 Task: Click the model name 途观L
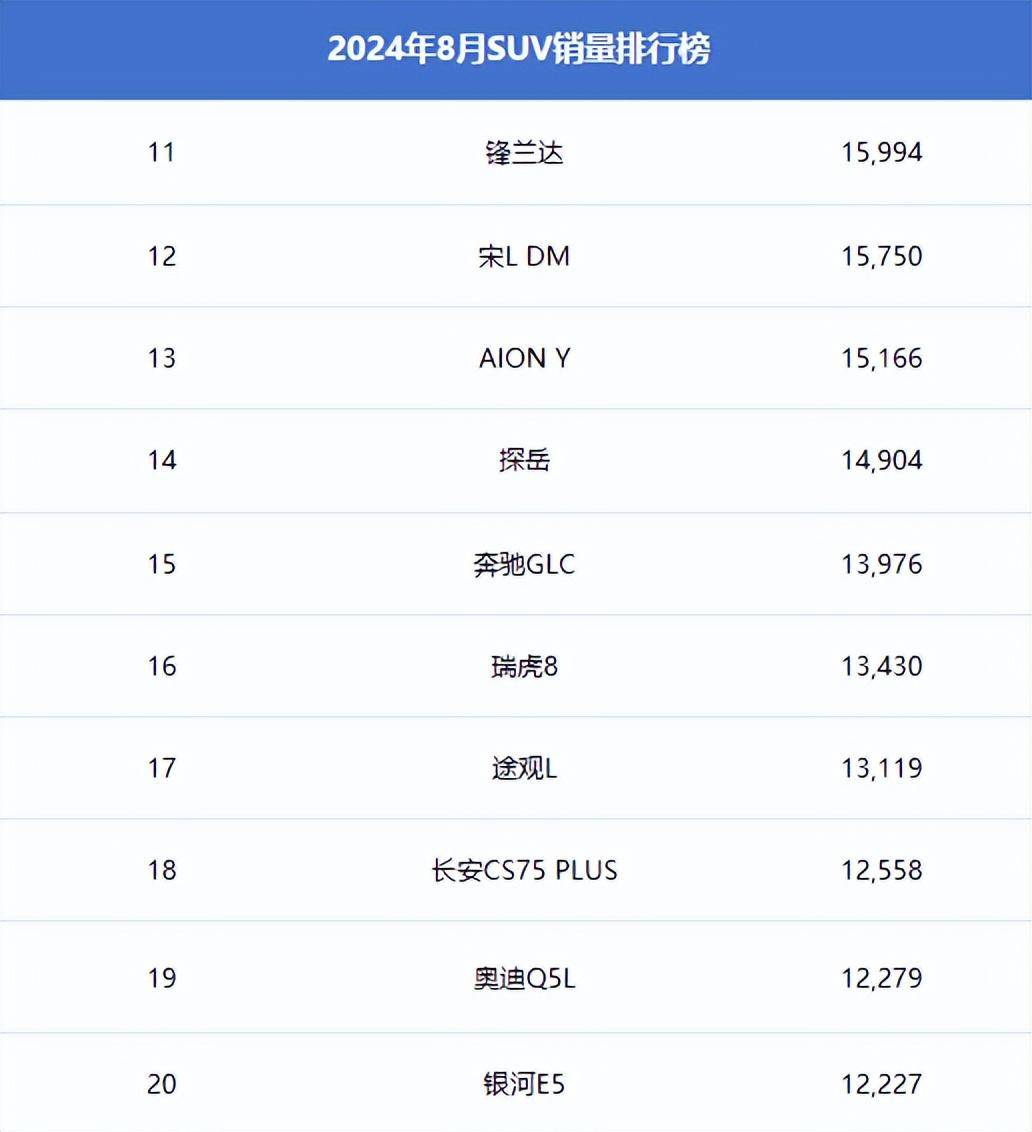[x=524, y=767]
